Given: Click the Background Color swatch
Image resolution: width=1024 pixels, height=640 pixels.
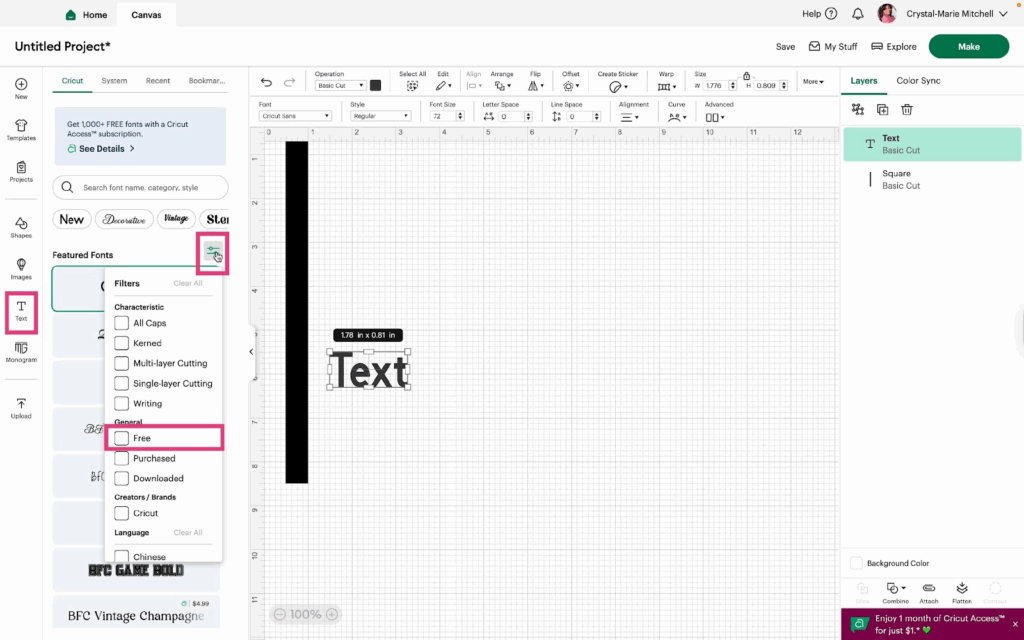Looking at the screenshot, I should coord(856,563).
